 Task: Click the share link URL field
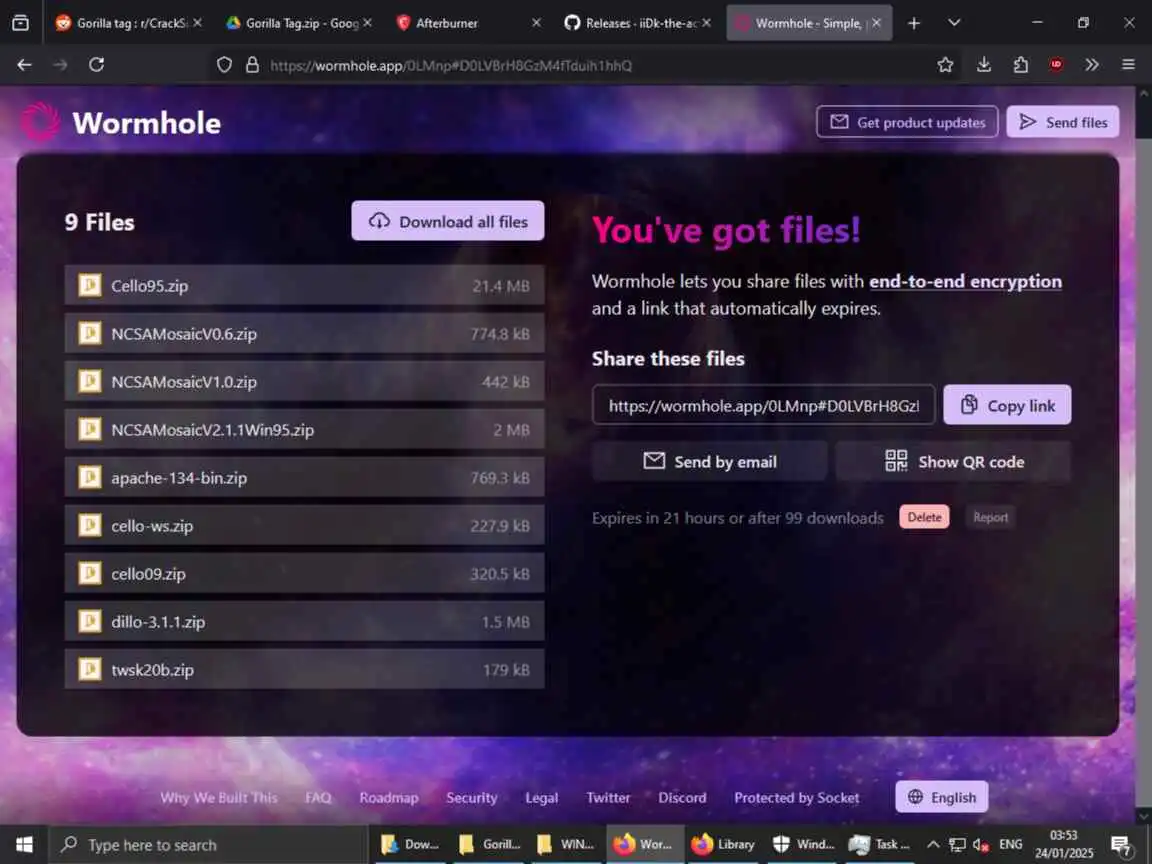(763, 405)
